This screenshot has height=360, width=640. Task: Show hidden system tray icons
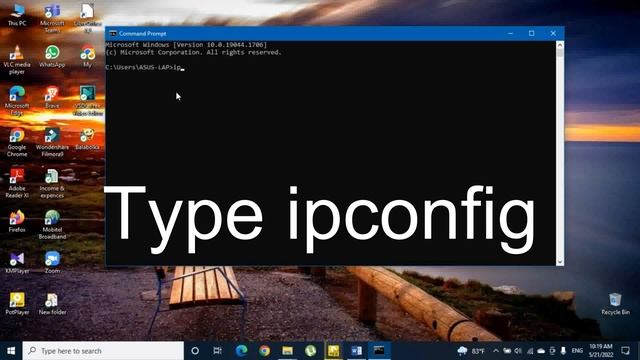pyautogui.click(x=496, y=351)
